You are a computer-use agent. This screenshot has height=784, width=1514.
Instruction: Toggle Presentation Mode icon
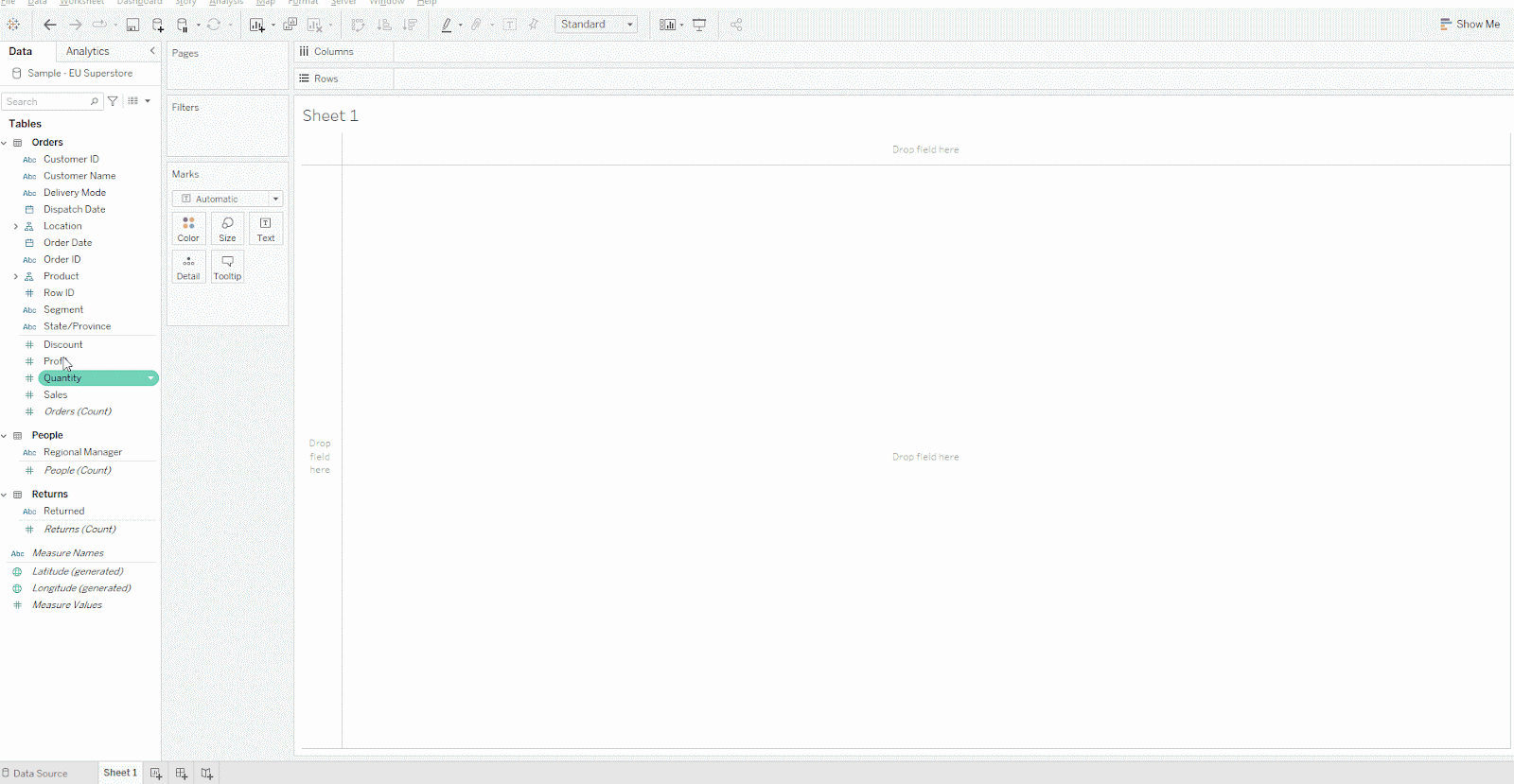pos(699,25)
